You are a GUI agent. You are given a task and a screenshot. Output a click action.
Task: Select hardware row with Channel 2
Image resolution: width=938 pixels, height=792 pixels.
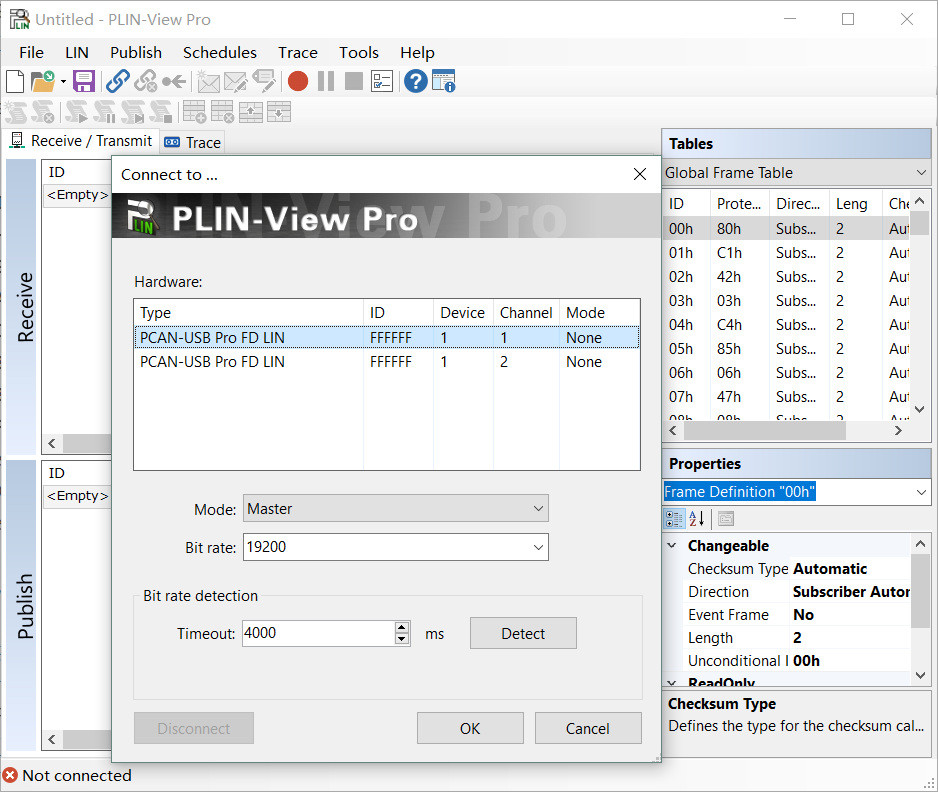[x=387, y=361]
